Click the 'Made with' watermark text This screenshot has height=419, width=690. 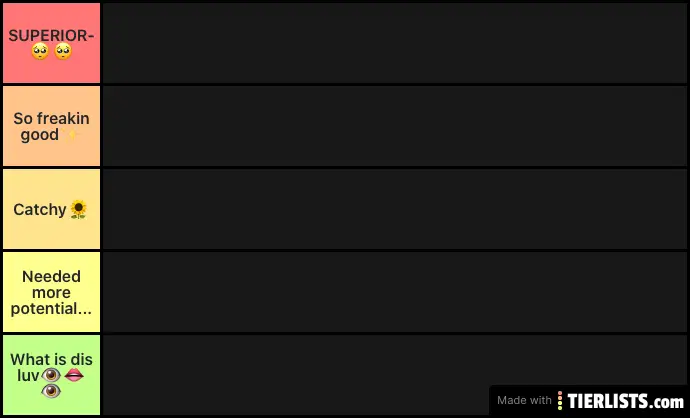[524, 401]
